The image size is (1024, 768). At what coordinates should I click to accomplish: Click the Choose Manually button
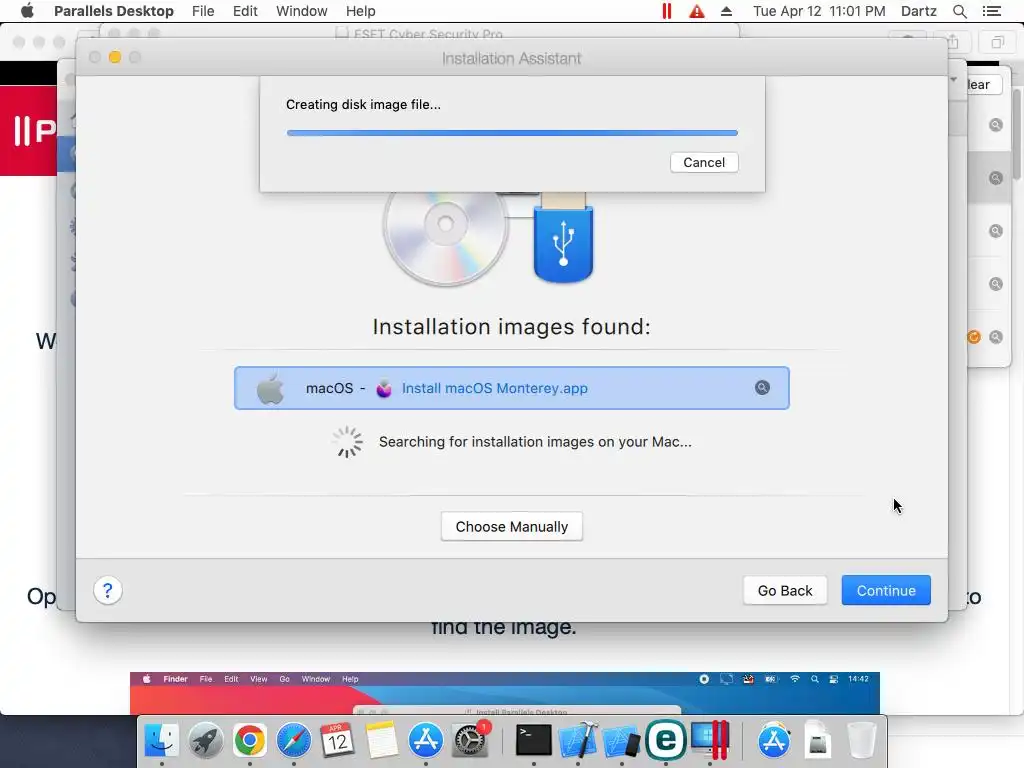coord(511,526)
